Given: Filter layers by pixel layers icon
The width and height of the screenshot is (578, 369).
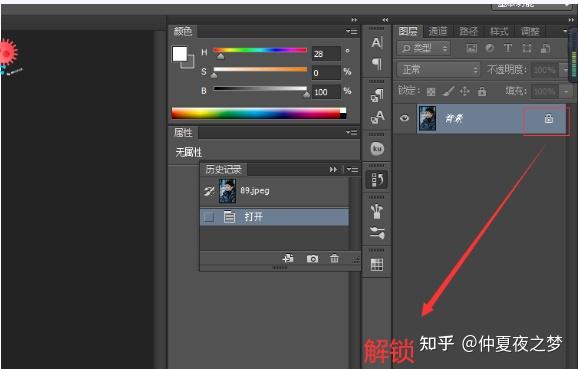Looking at the screenshot, I should click(471, 48).
